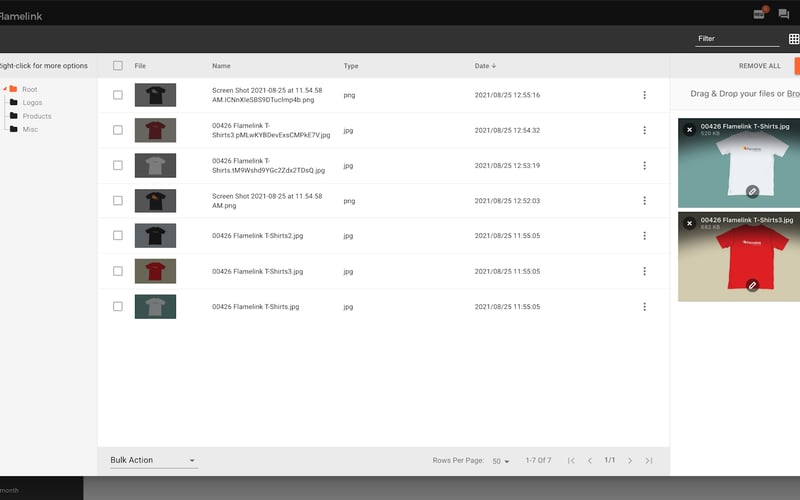The image size is (800, 500).
Task: Switch to grid view icon
Action: pyautogui.click(x=794, y=39)
